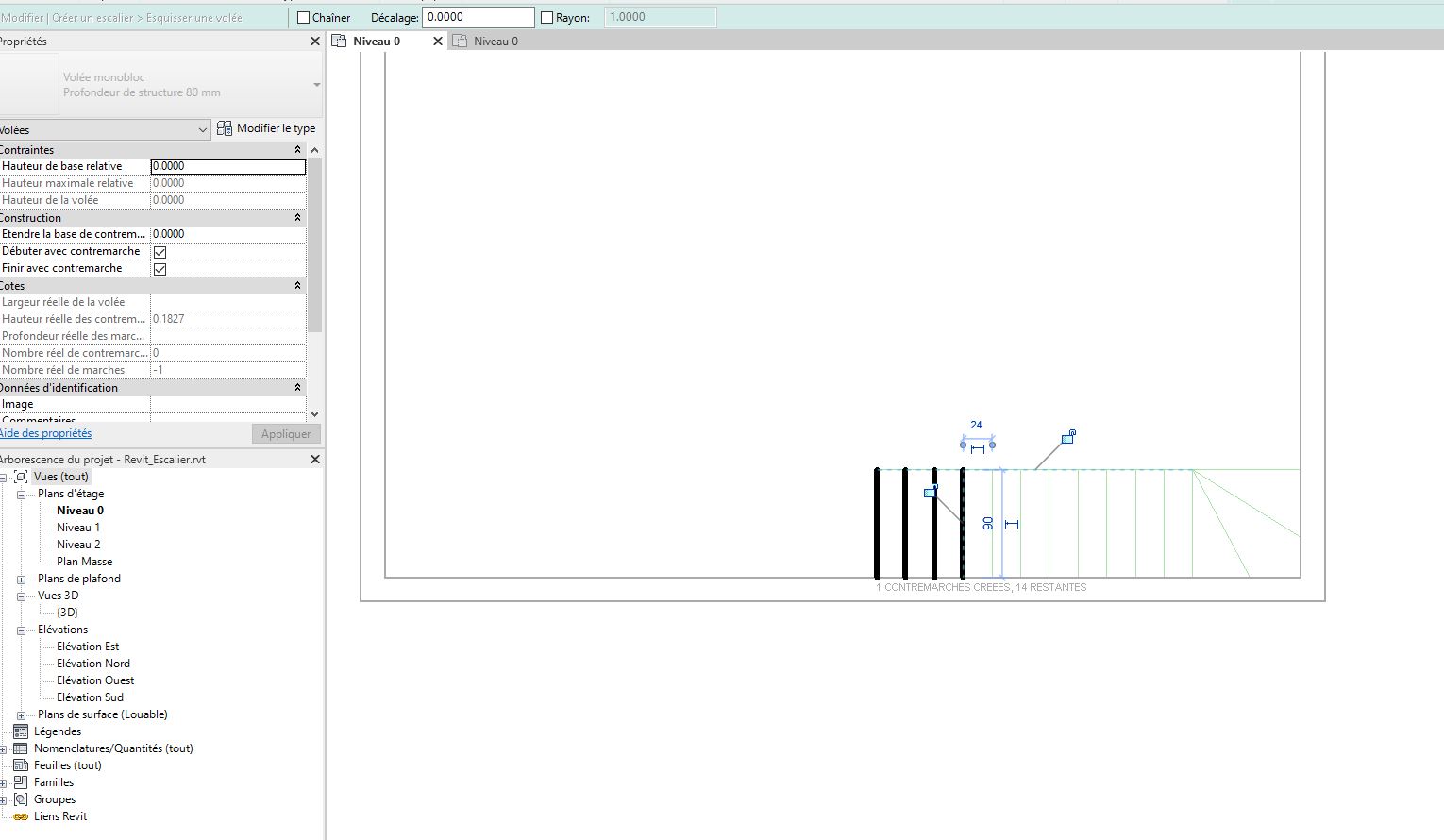Open the Aide des propriétés link
This screenshot has height=840, width=1444.
pos(45,433)
